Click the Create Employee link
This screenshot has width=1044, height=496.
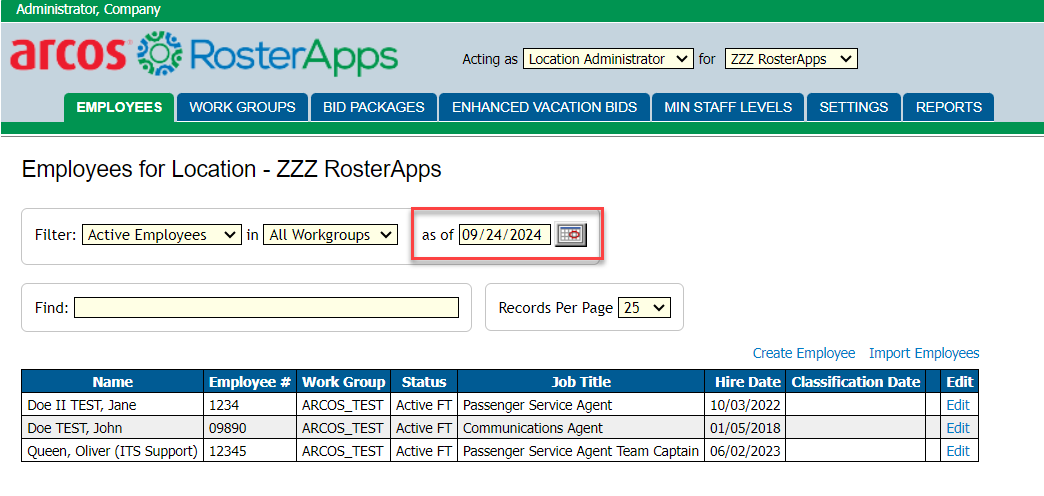(804, 353)
